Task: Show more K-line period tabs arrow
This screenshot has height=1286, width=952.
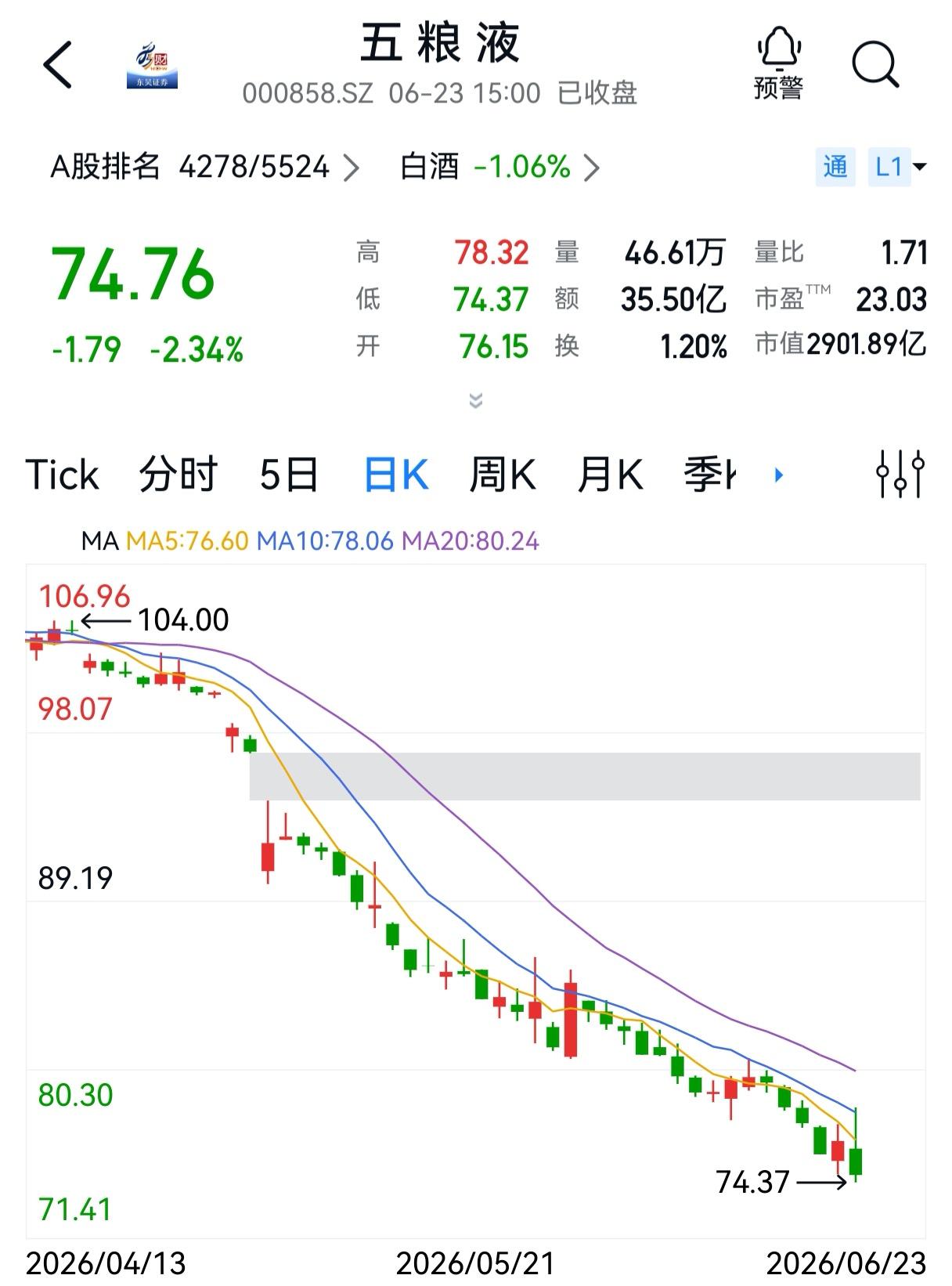Action: [x=778, y=475]
